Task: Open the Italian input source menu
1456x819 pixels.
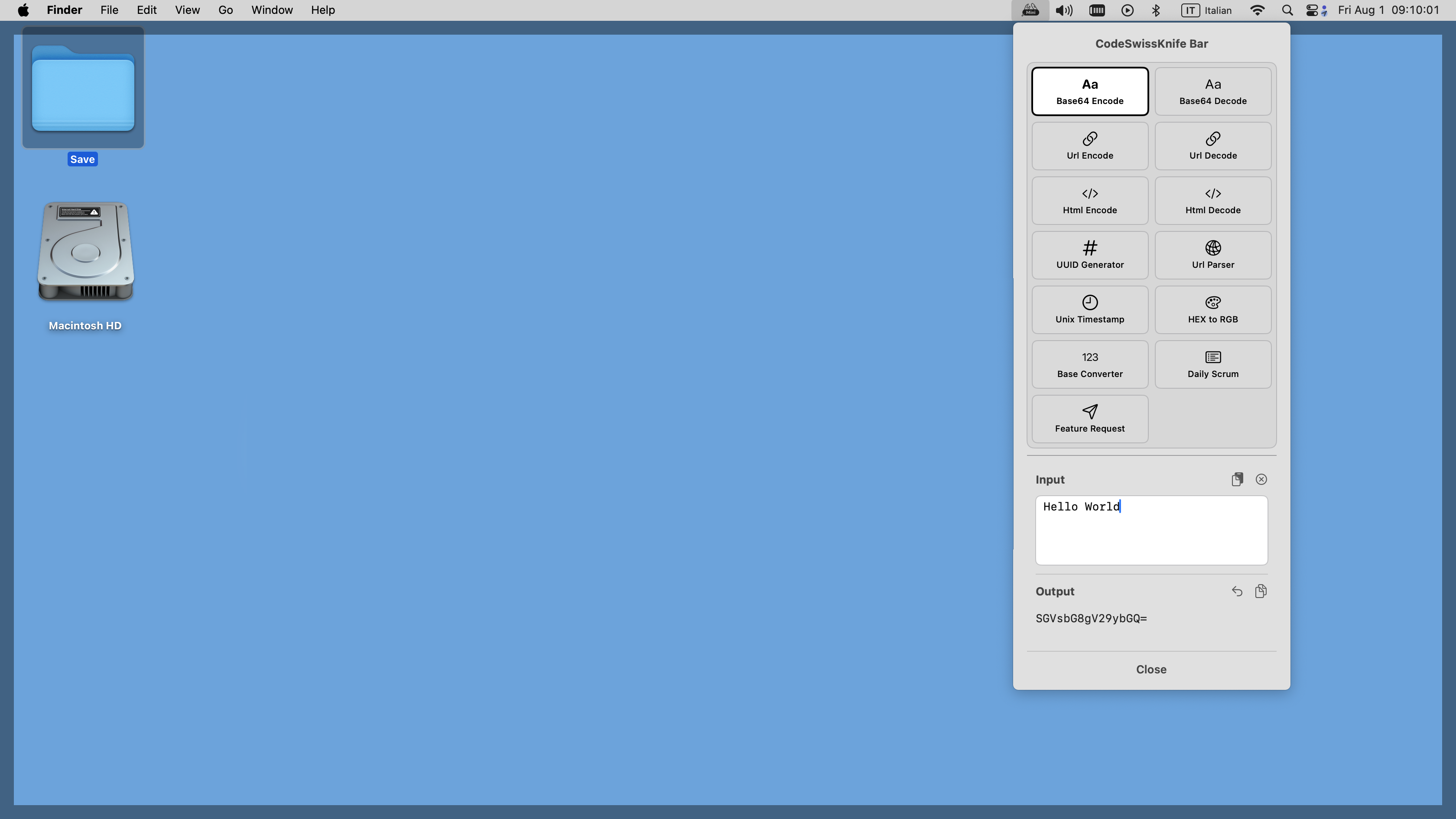Action: tap(1206, 10)
